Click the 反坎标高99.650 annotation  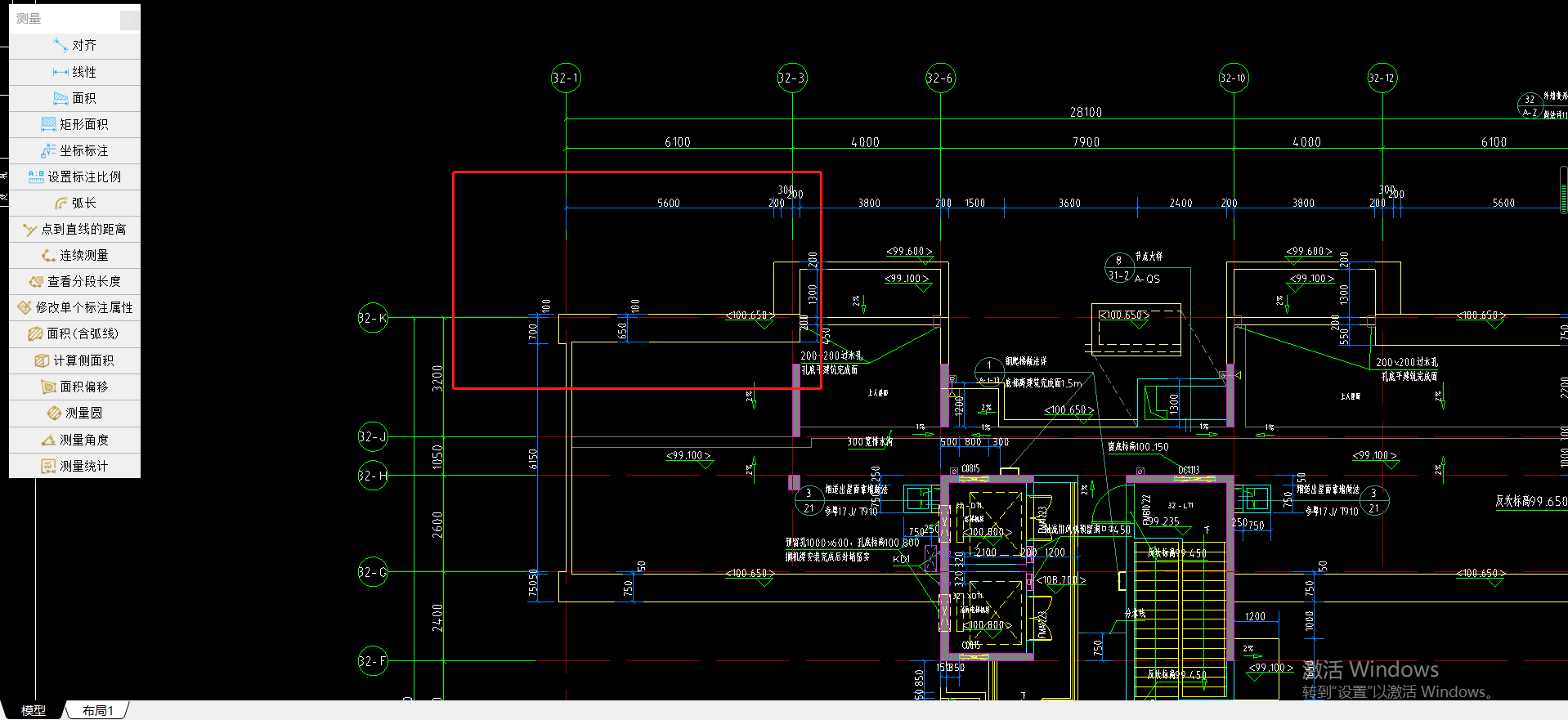pos(1531,501)
